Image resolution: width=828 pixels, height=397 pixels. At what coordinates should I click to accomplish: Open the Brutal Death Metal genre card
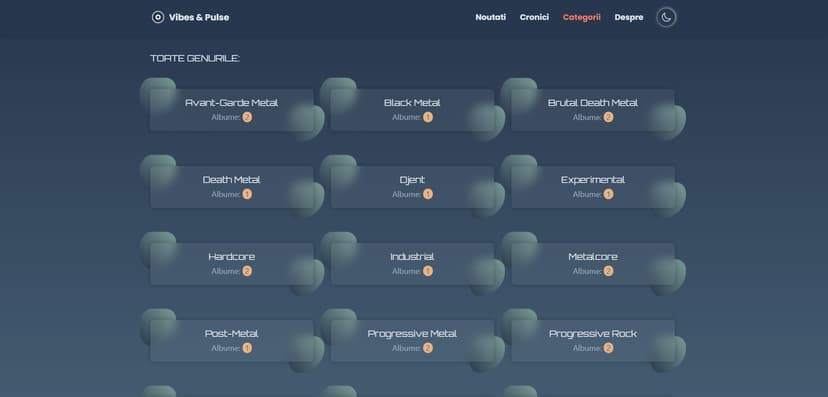(592, 110)
